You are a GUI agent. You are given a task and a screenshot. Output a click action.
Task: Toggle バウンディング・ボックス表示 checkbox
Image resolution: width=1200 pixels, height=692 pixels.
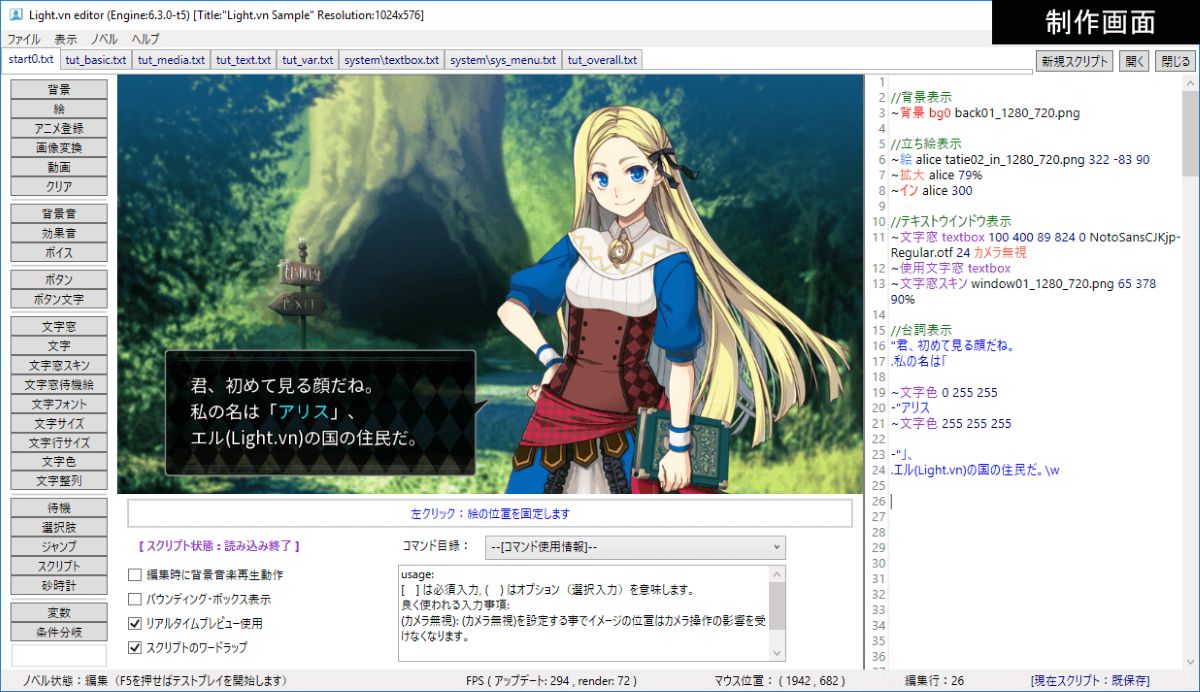pyautogui.click(x=135, y=599)
